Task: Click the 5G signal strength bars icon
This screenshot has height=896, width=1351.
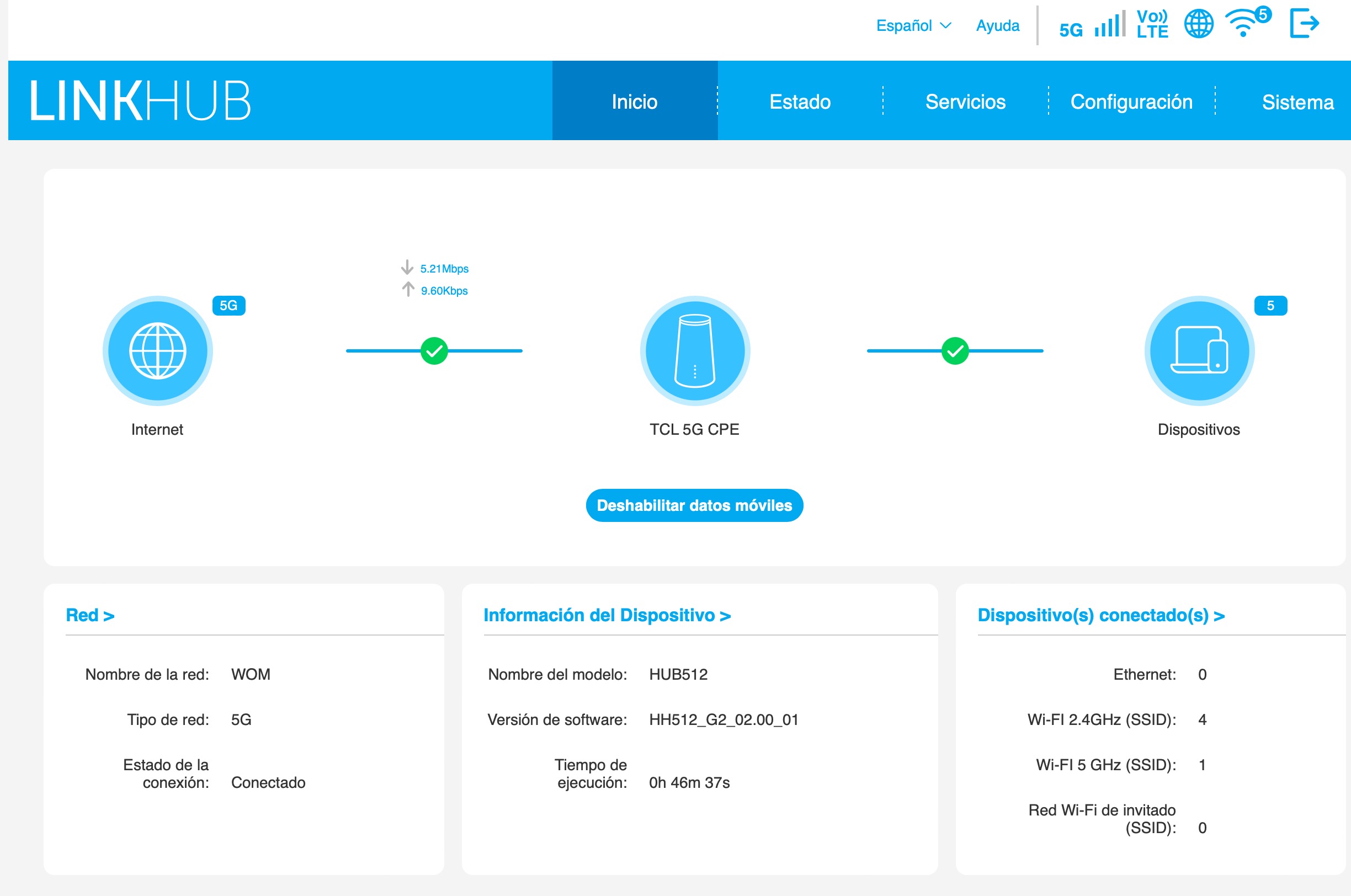Action: click(x=1109, y=25)
